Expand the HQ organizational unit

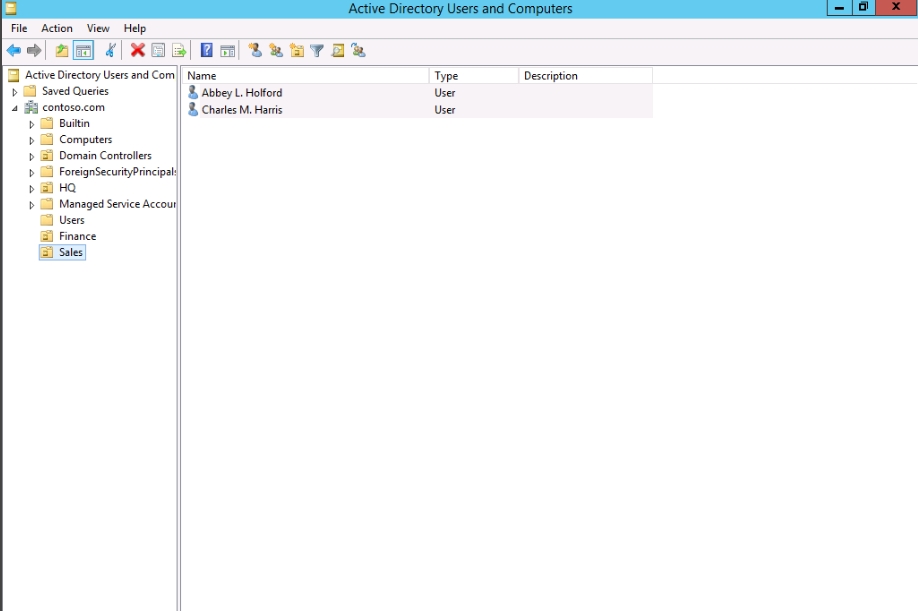click(32, 188)
